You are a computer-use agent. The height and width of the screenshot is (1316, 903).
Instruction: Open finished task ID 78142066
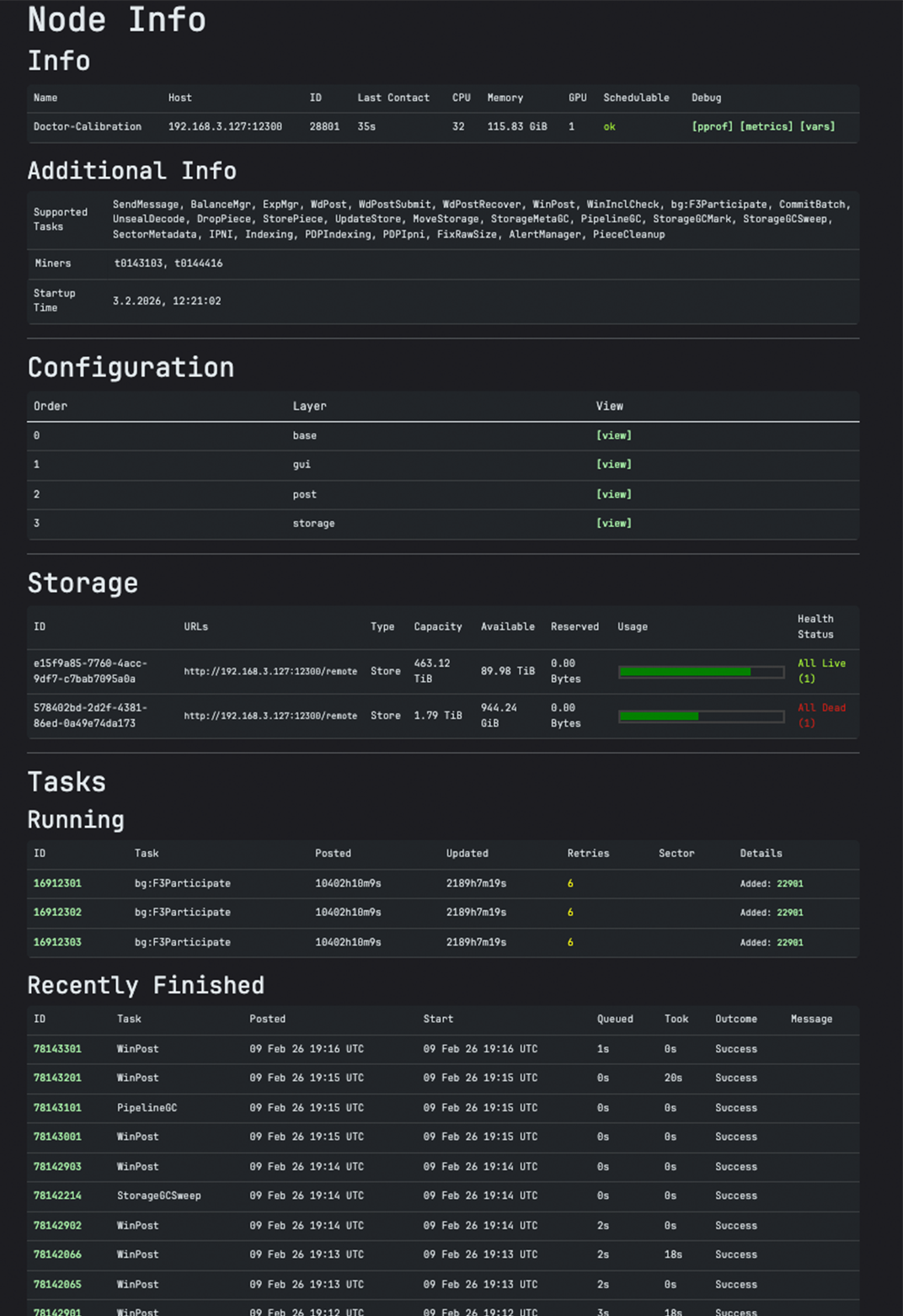(x=57, y=1255)
